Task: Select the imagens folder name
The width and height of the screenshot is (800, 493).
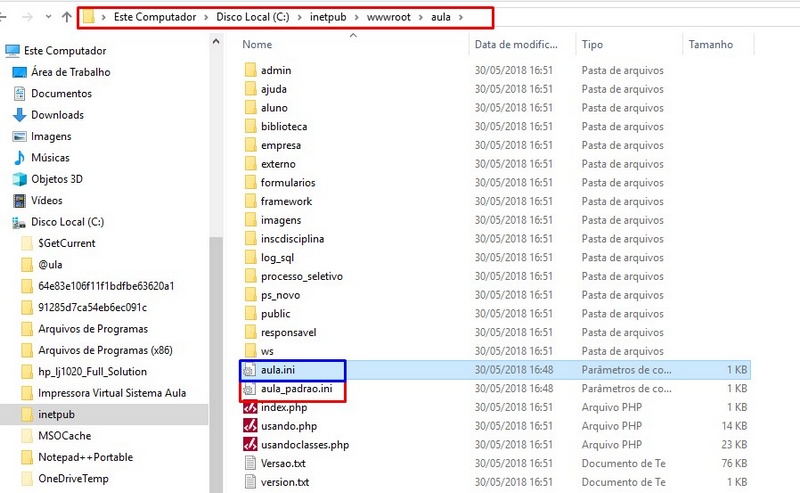Action: (281, 220)
